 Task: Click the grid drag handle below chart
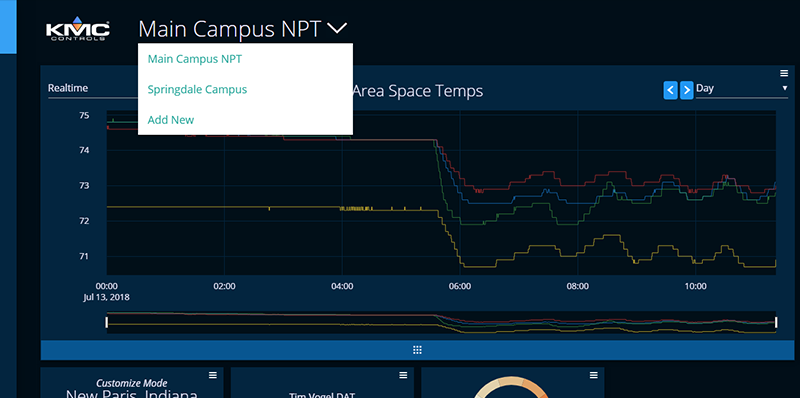pos(417,350)
